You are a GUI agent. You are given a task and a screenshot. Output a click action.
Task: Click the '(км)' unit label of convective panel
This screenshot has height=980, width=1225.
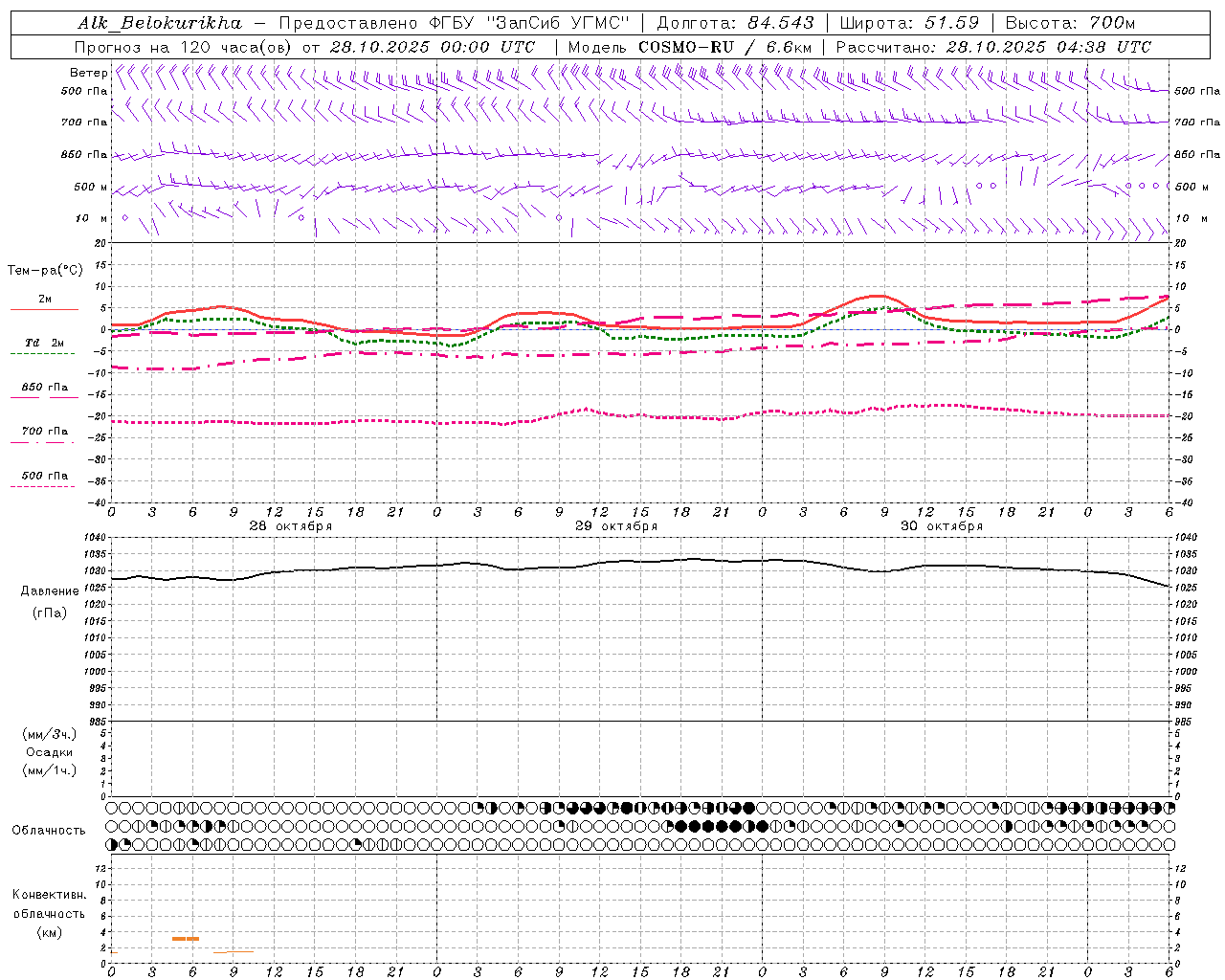(50, 932)
